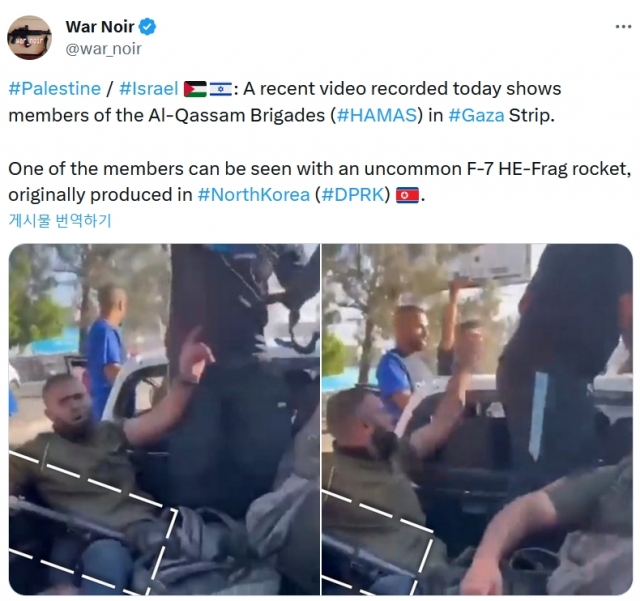
Task: Open the #HAMAS hashtag link
Action: coord(378,116)
